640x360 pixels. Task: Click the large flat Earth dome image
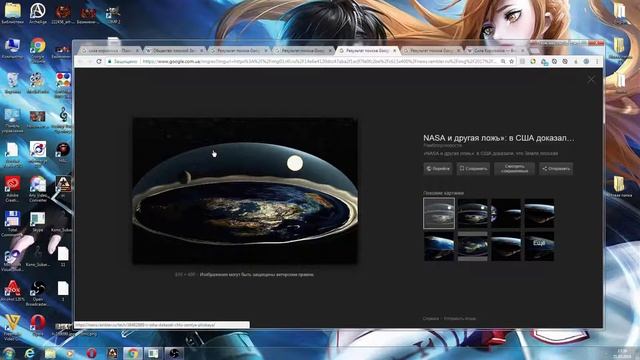pos(245,191)
